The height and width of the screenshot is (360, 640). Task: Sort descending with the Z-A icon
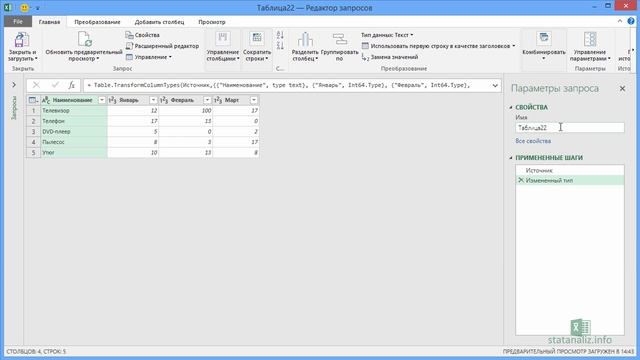[280, 45]
